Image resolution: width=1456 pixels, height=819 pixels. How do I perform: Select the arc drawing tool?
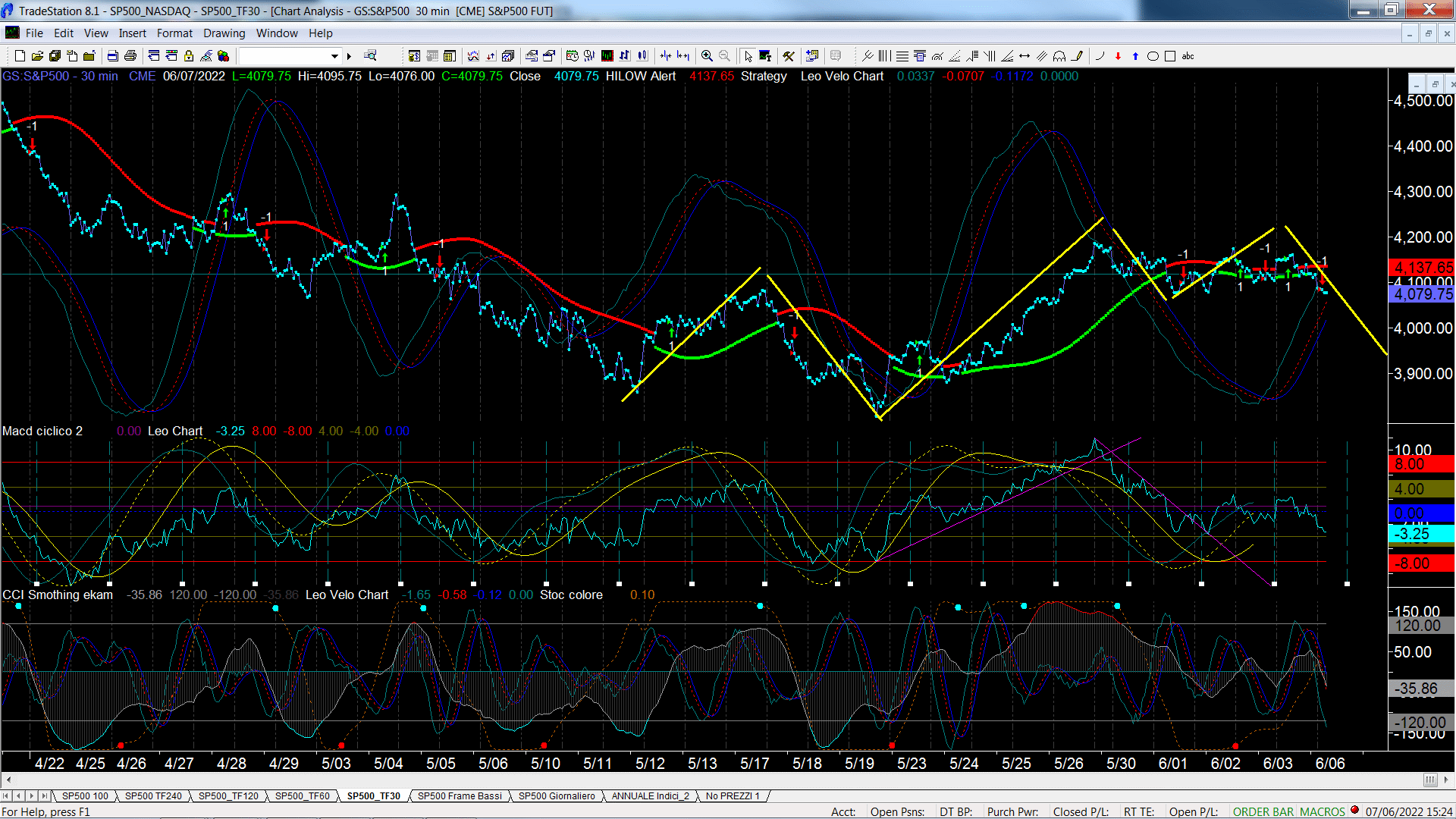[x=1100, y=56]
